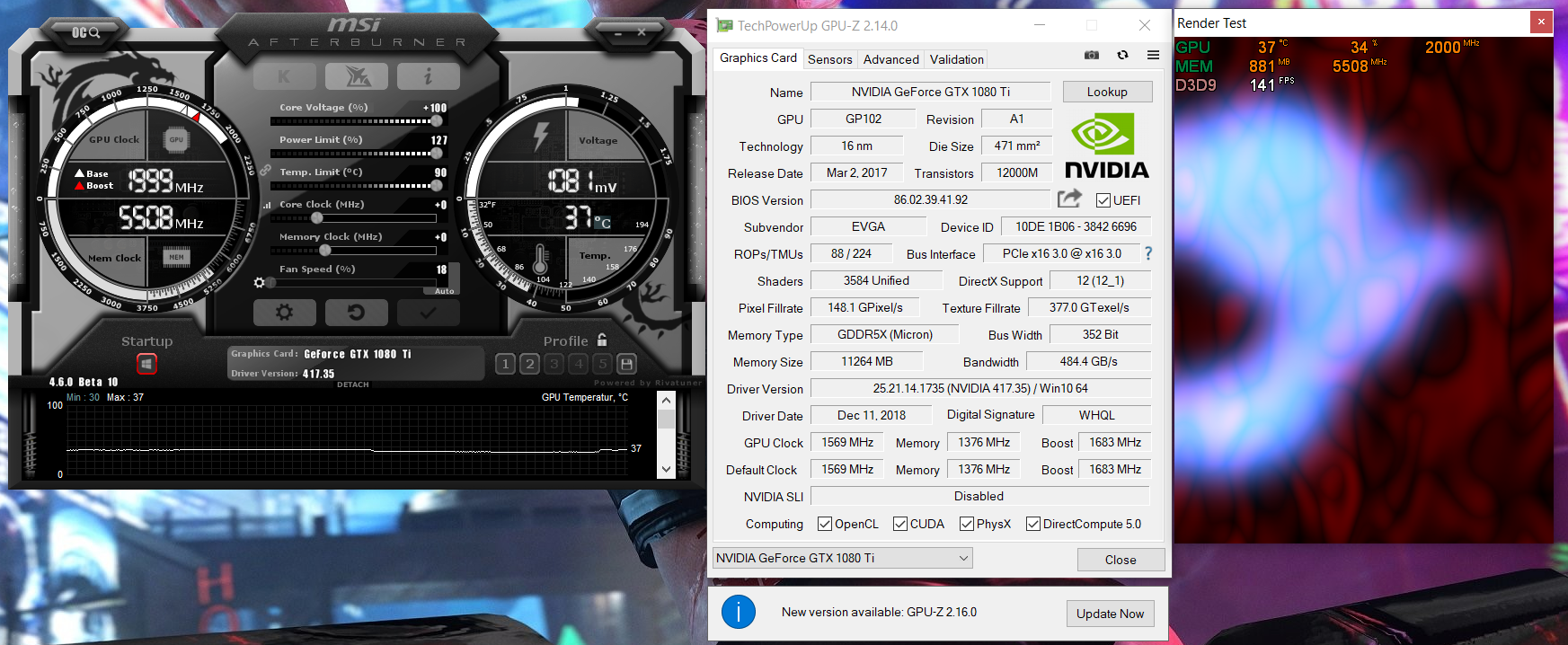Toggle the OpenCL checkbox

825,524
